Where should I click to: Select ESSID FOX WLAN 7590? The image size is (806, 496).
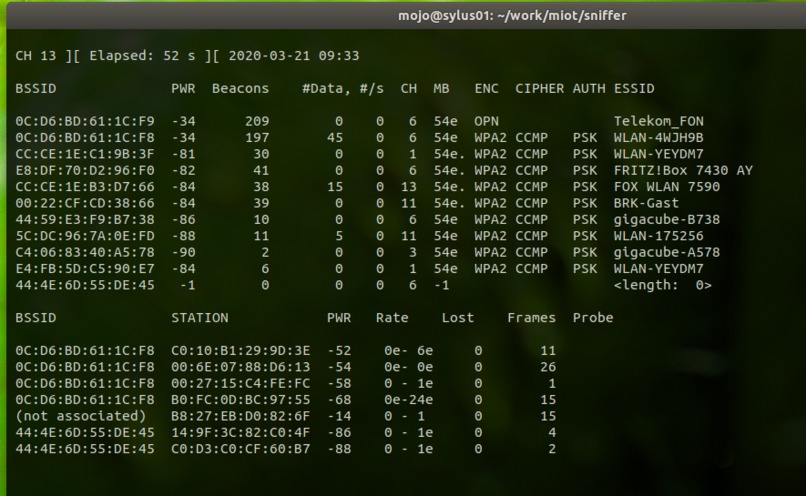pos(667,187)
